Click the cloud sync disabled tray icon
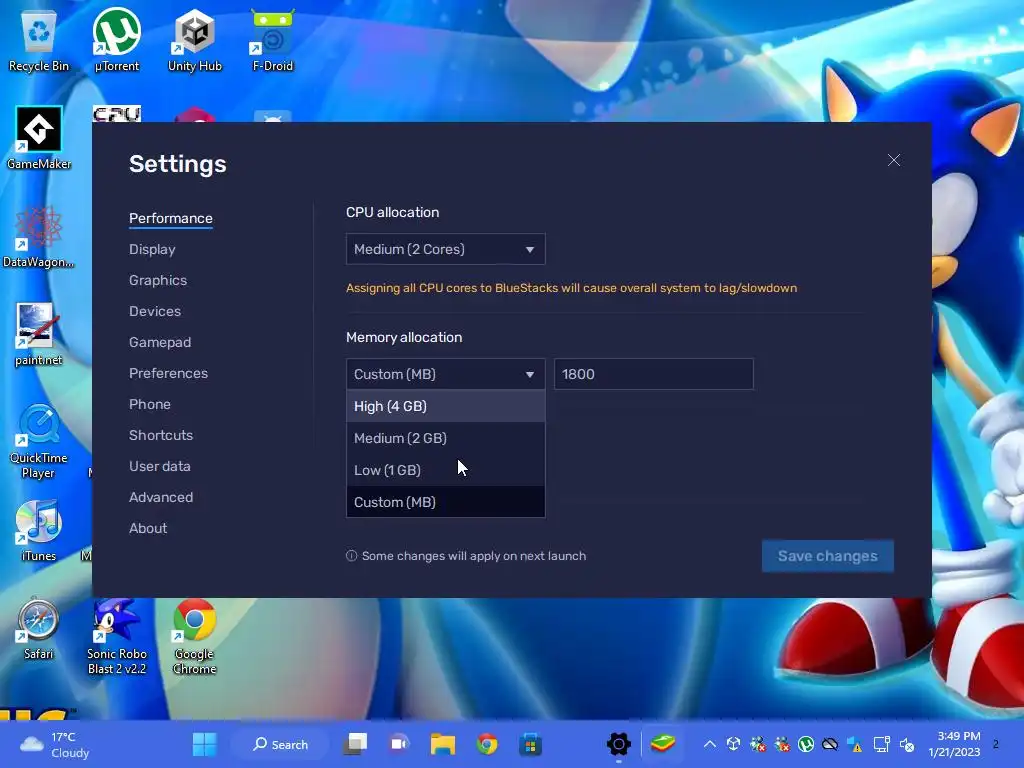This screenshot has height=768, width=1024. coord(830,744)
